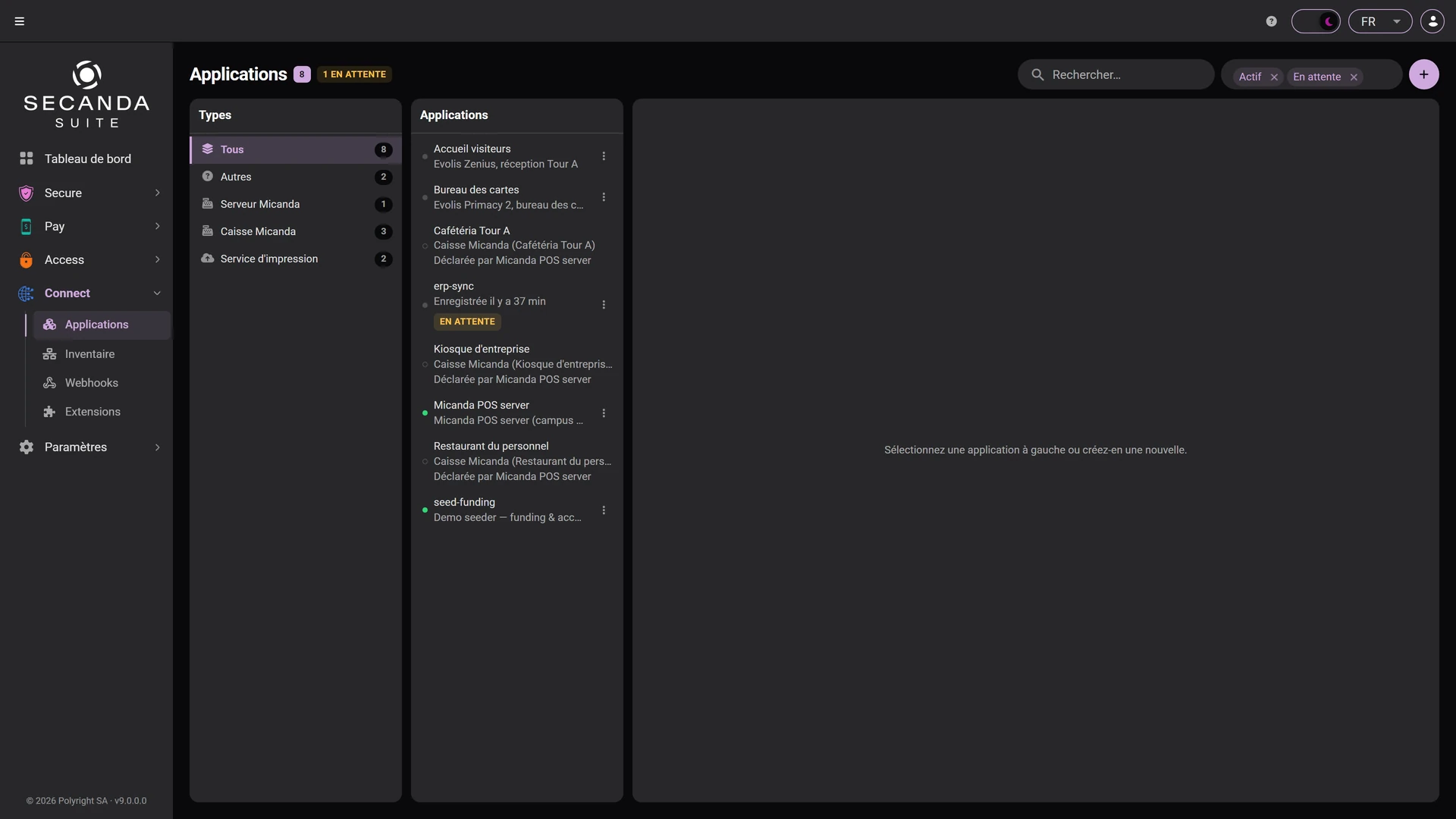Filter by Autres type
Screen dimensions: 1456x819
pyautogui.click(x=296, y=177)
